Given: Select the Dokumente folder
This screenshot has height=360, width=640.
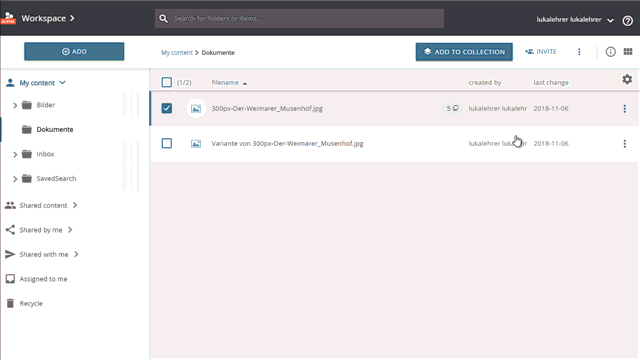Looking at the screenshot, I should click(x=55, y=129).
